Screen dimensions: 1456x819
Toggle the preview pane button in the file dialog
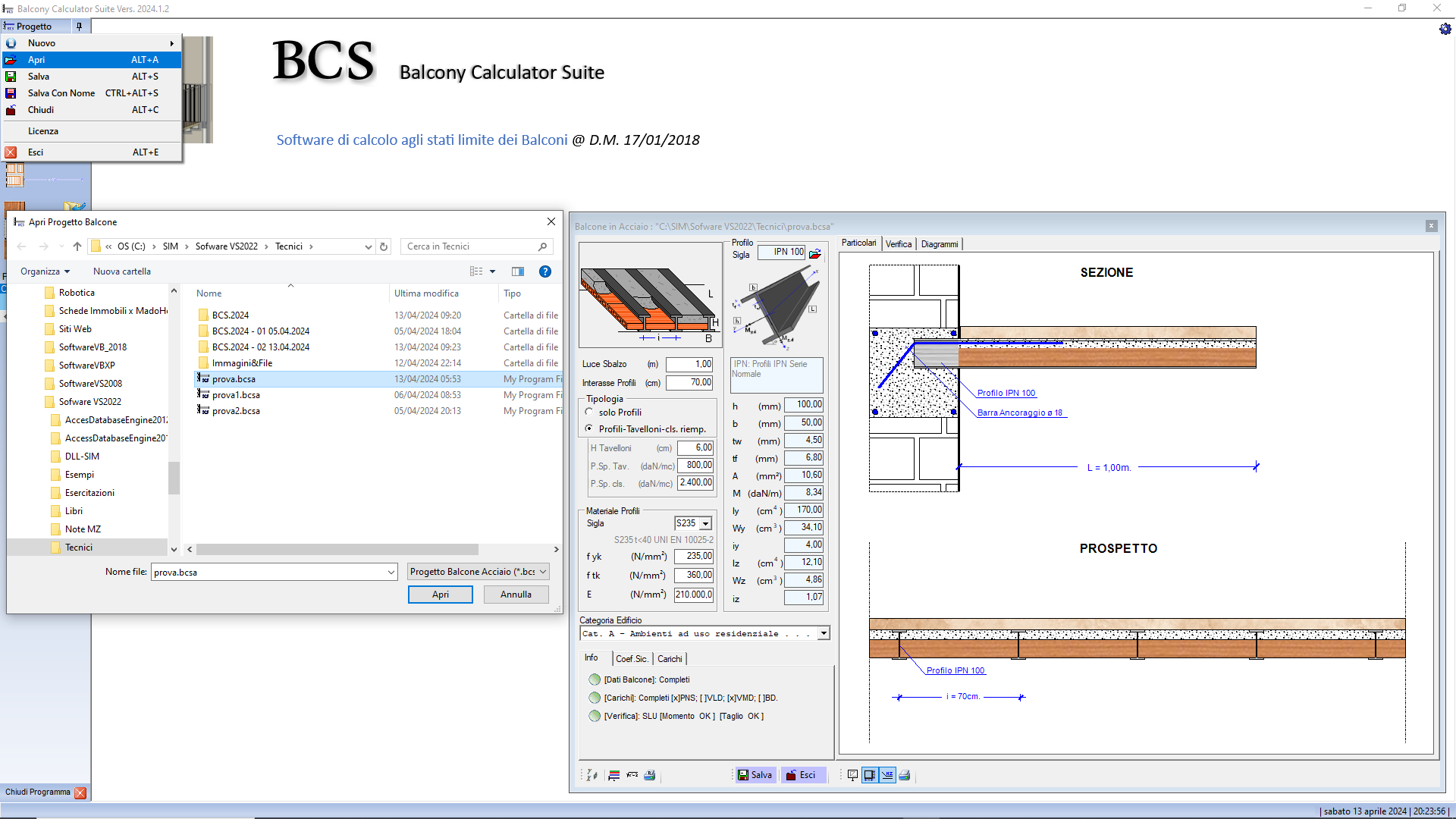click(518, 271)
